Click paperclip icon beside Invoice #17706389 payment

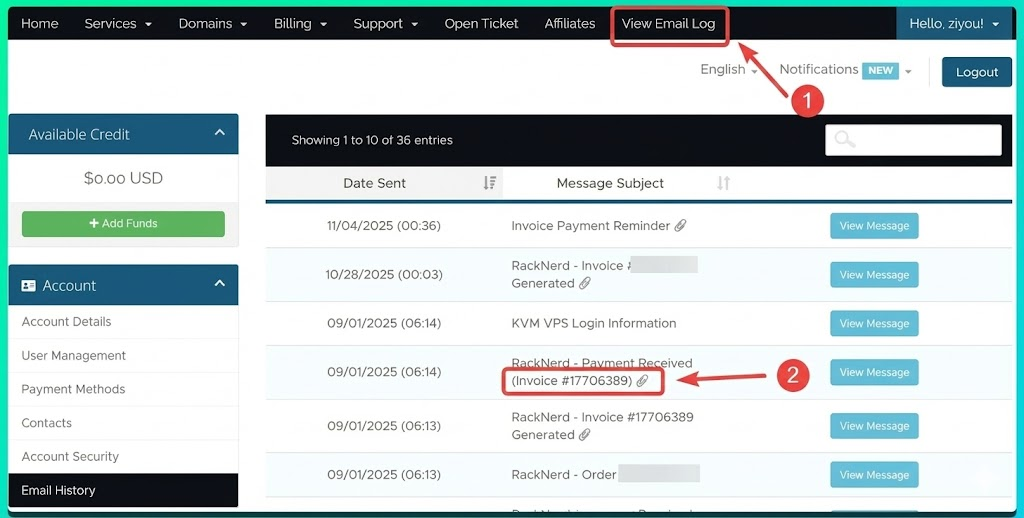point(642,381)
